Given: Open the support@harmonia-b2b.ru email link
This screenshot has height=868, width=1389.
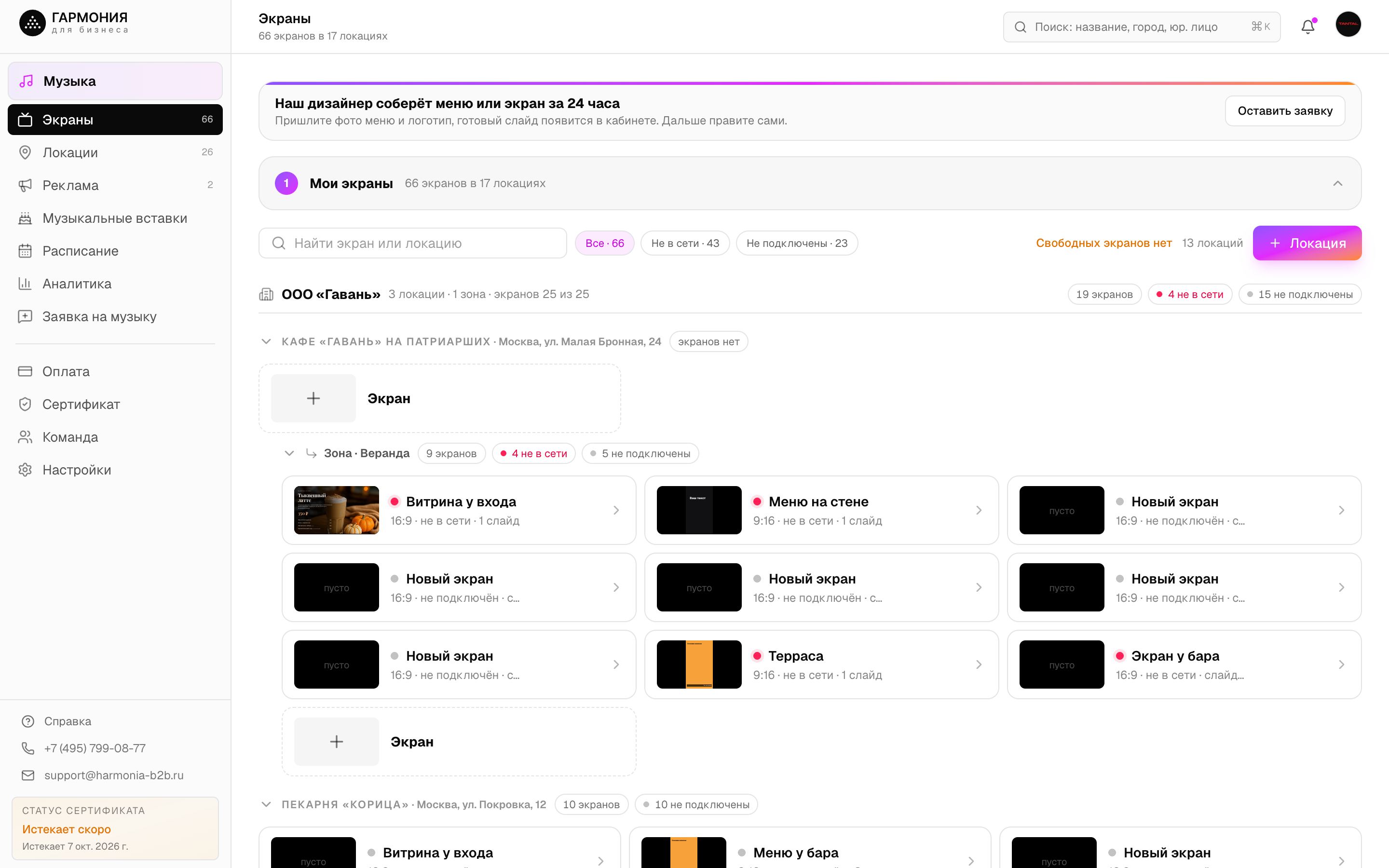Looking at the screenshot, I should (114, 775).
